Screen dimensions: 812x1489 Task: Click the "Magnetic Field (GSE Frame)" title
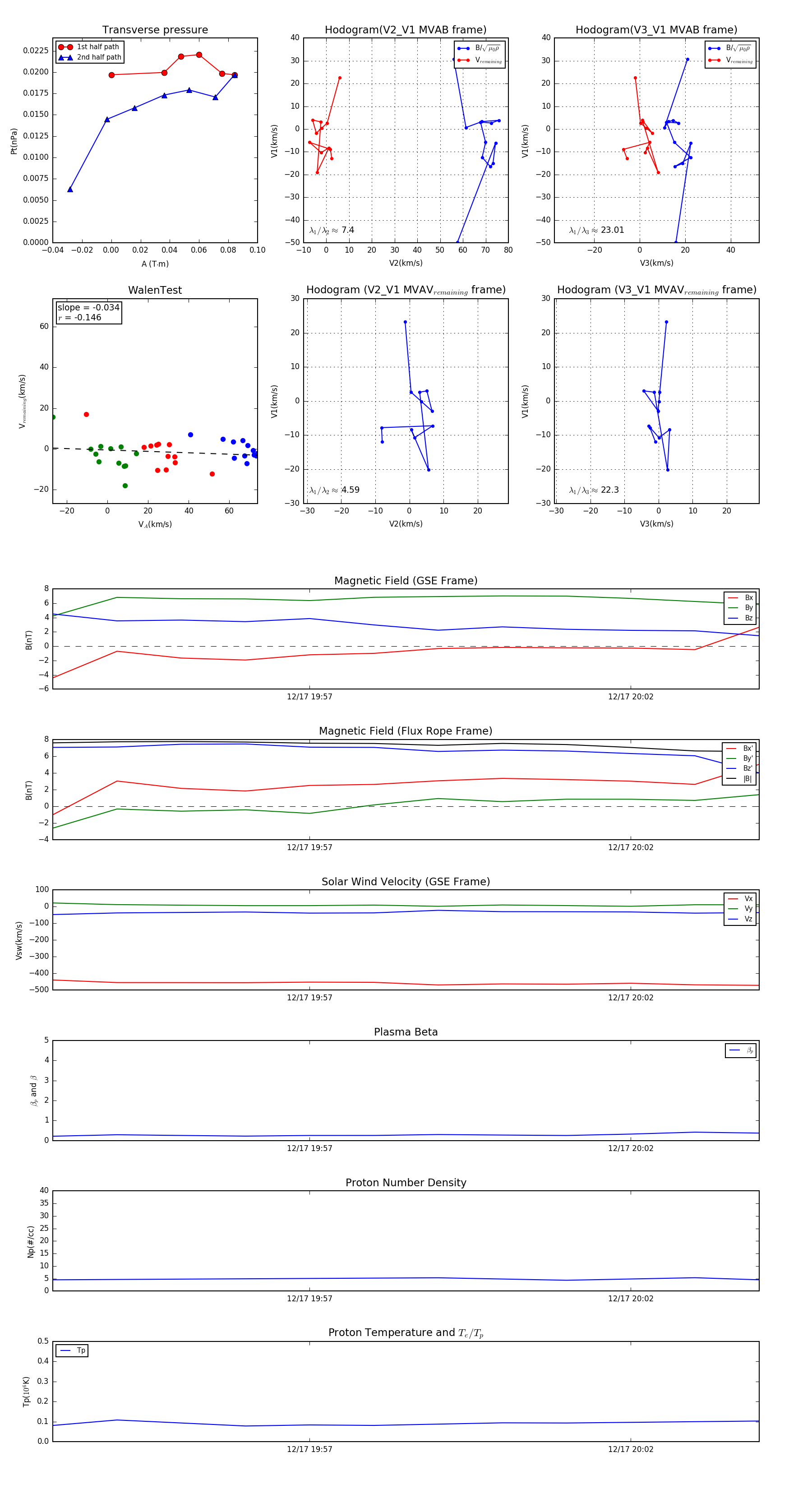(406, 581)
